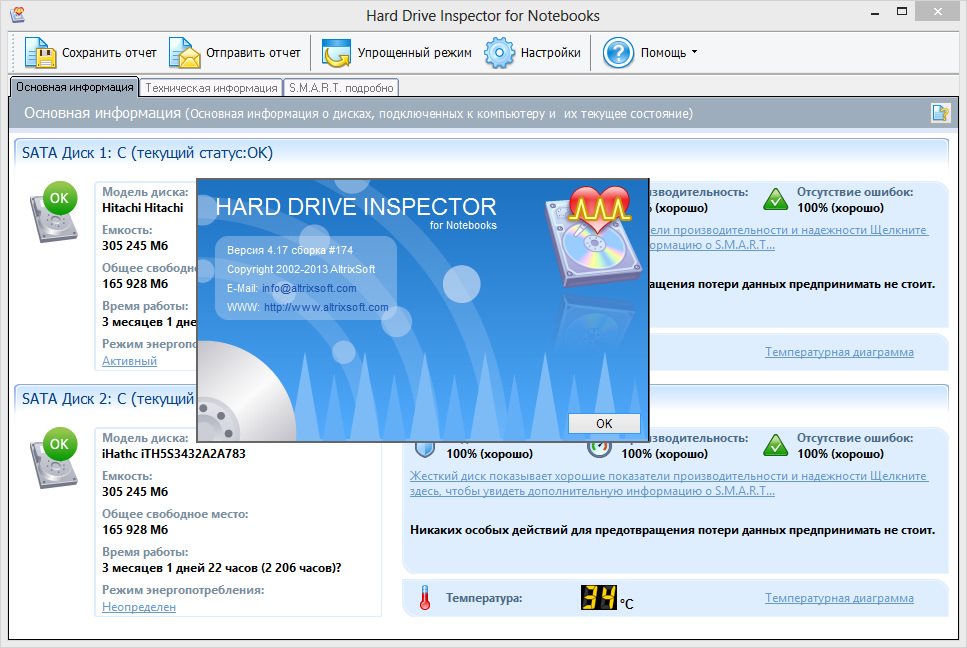Click the Disk 2 shield reliability icon
This screenshot has width=967, height=648.
[424, 449]
